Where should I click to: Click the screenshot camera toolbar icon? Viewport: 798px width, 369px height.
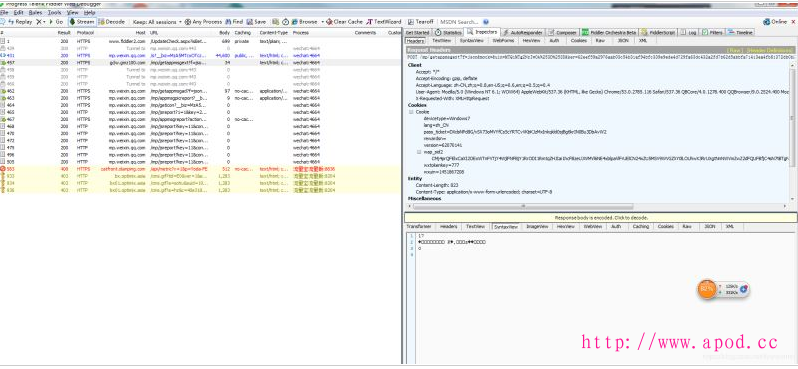(x=275, y=22)
